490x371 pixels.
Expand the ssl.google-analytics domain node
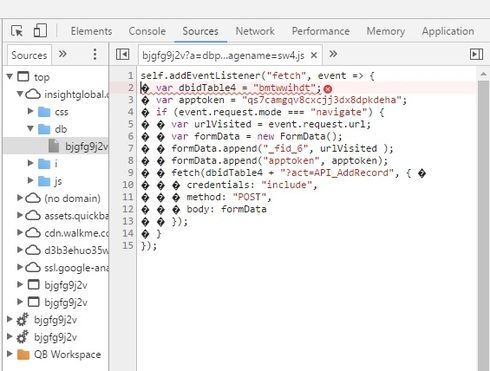(x=20, y=267)
